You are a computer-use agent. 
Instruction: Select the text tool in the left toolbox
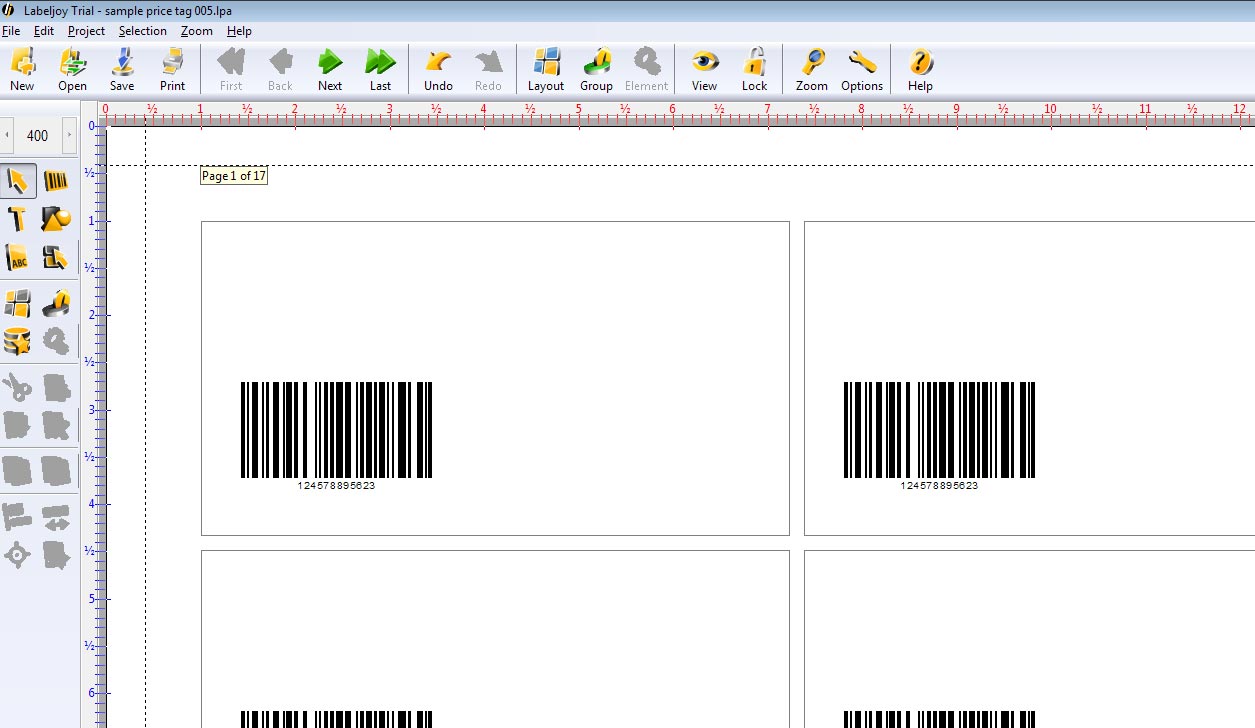click(18, 219)
